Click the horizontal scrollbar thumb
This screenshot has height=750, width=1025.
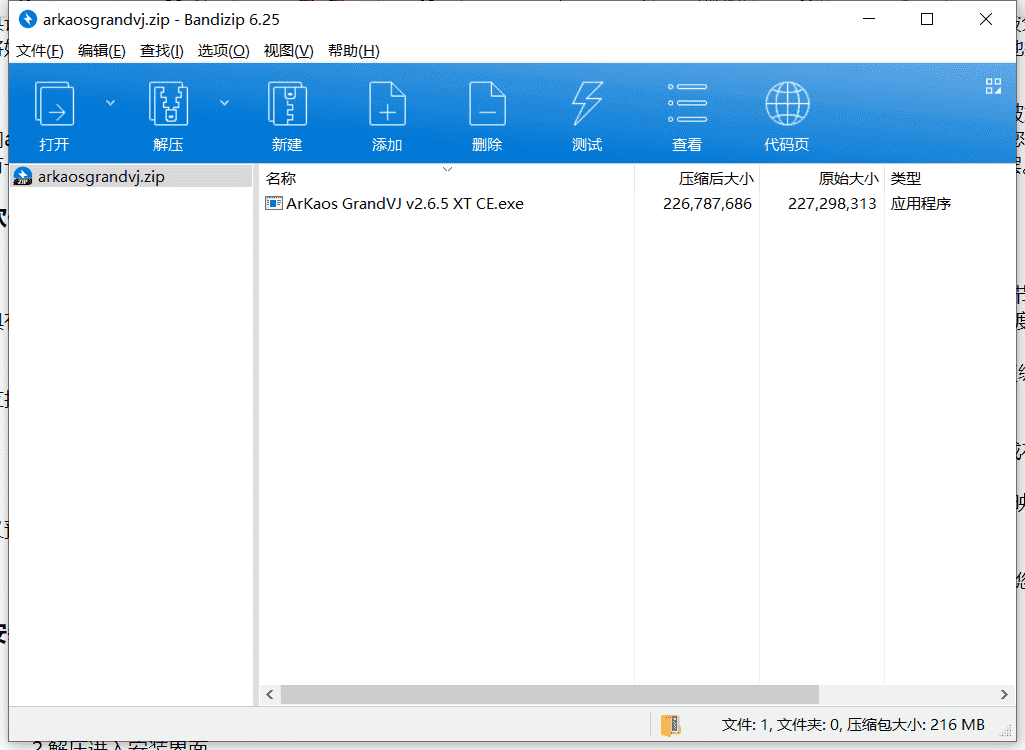click(550, 694)
